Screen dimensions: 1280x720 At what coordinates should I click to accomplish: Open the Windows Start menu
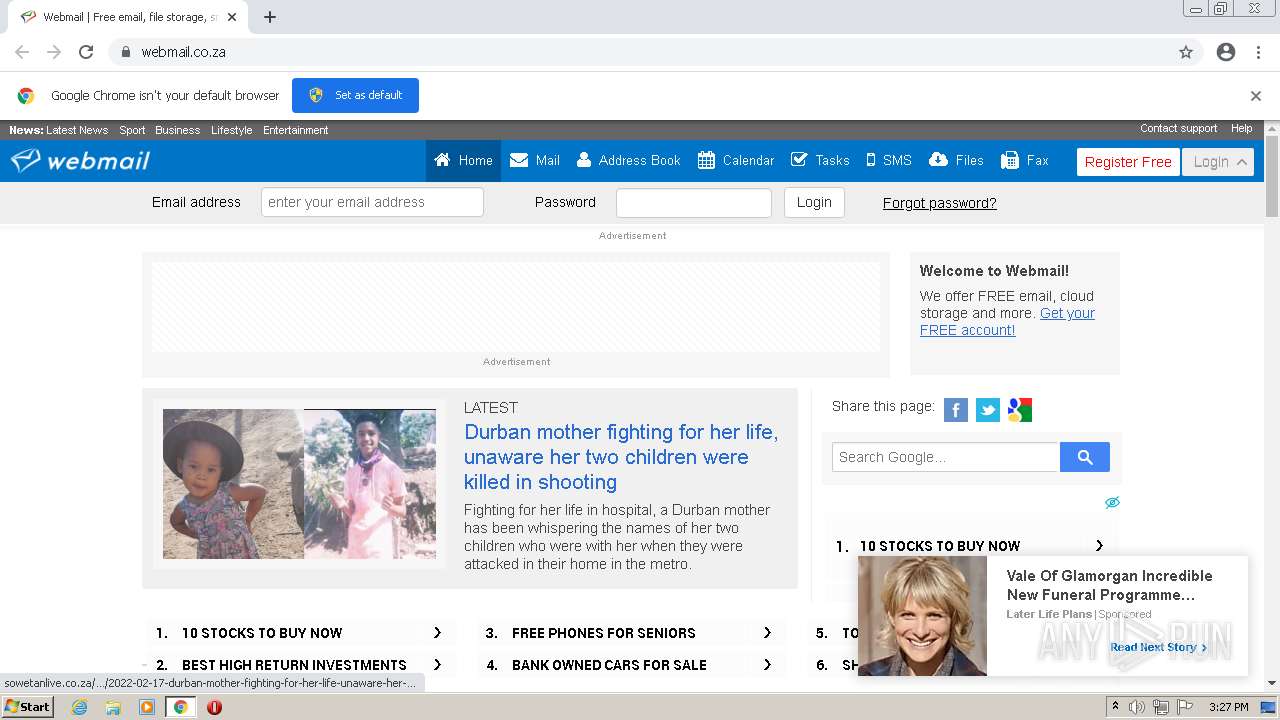(x=28, y=706)
